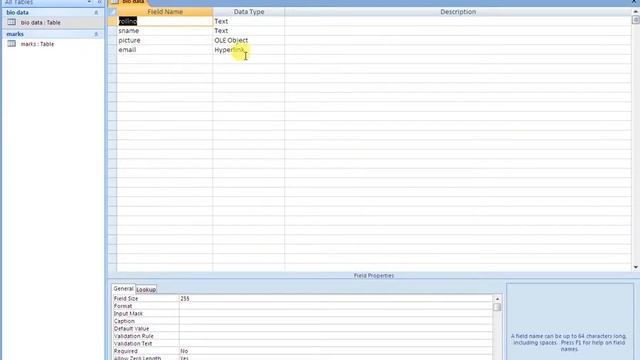Select the sname field name cell
Image resolution: width=640 pixels, height=360 pixels.
[164, 31]
